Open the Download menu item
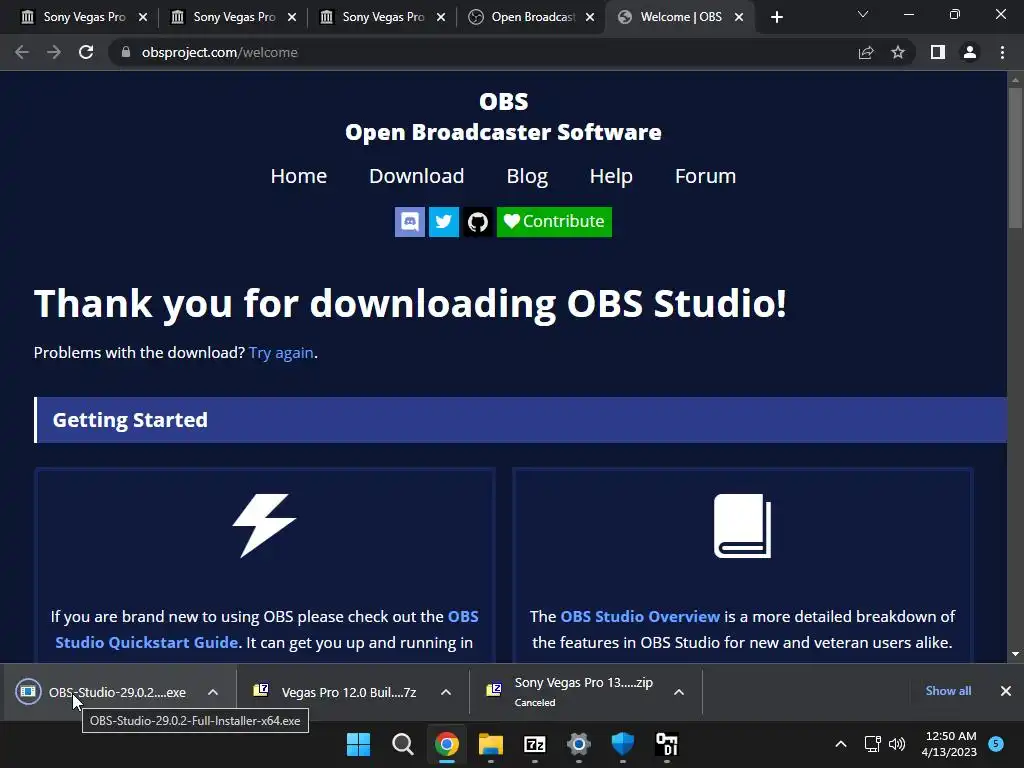This screenshot has height=768, width=1024. (417, 176)
